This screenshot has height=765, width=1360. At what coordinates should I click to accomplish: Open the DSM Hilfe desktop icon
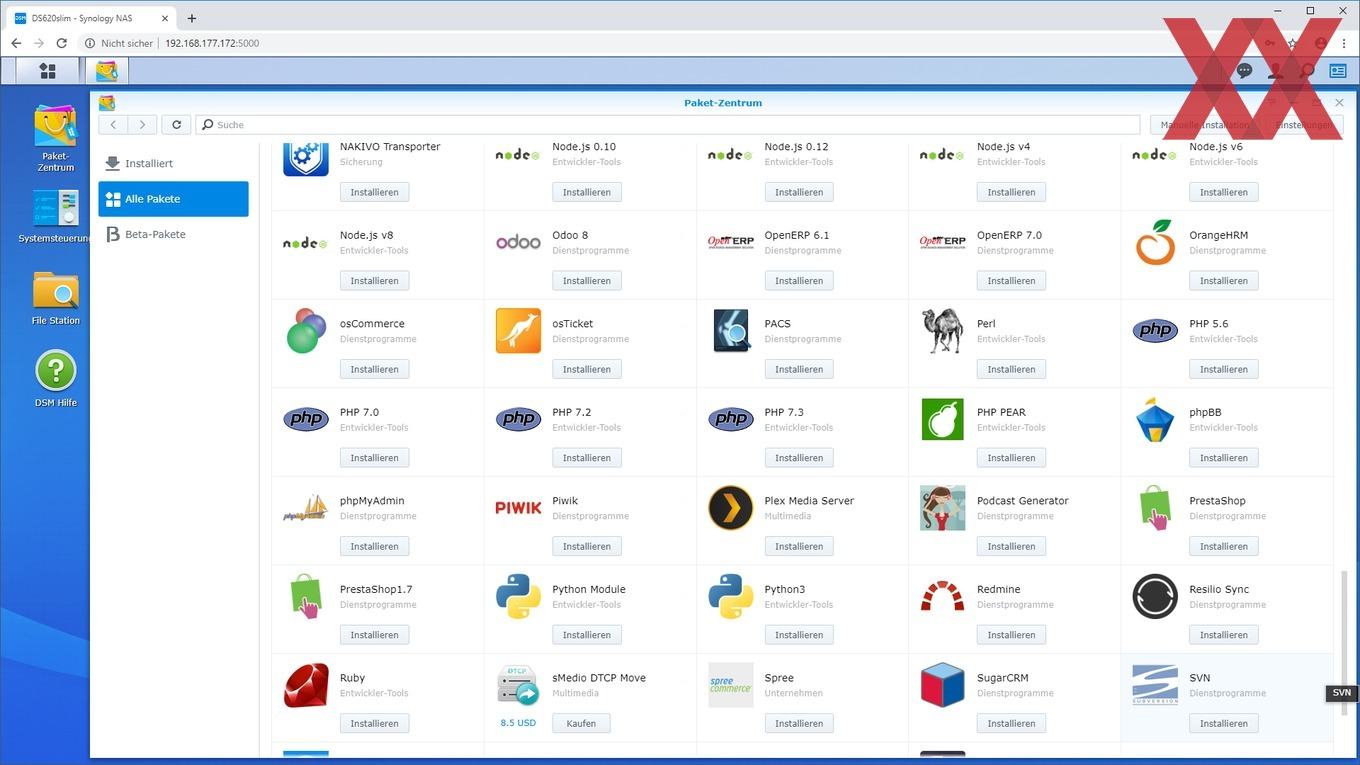(x=55, y=378)
